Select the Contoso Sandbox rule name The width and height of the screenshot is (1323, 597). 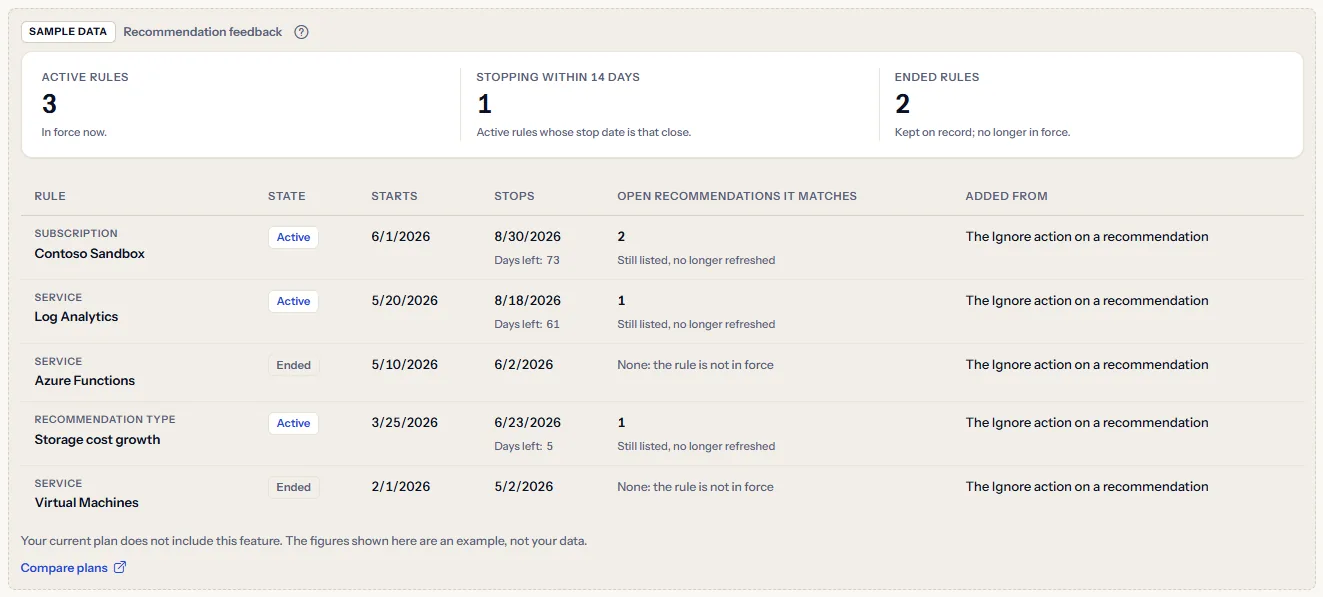coord(90,254)
